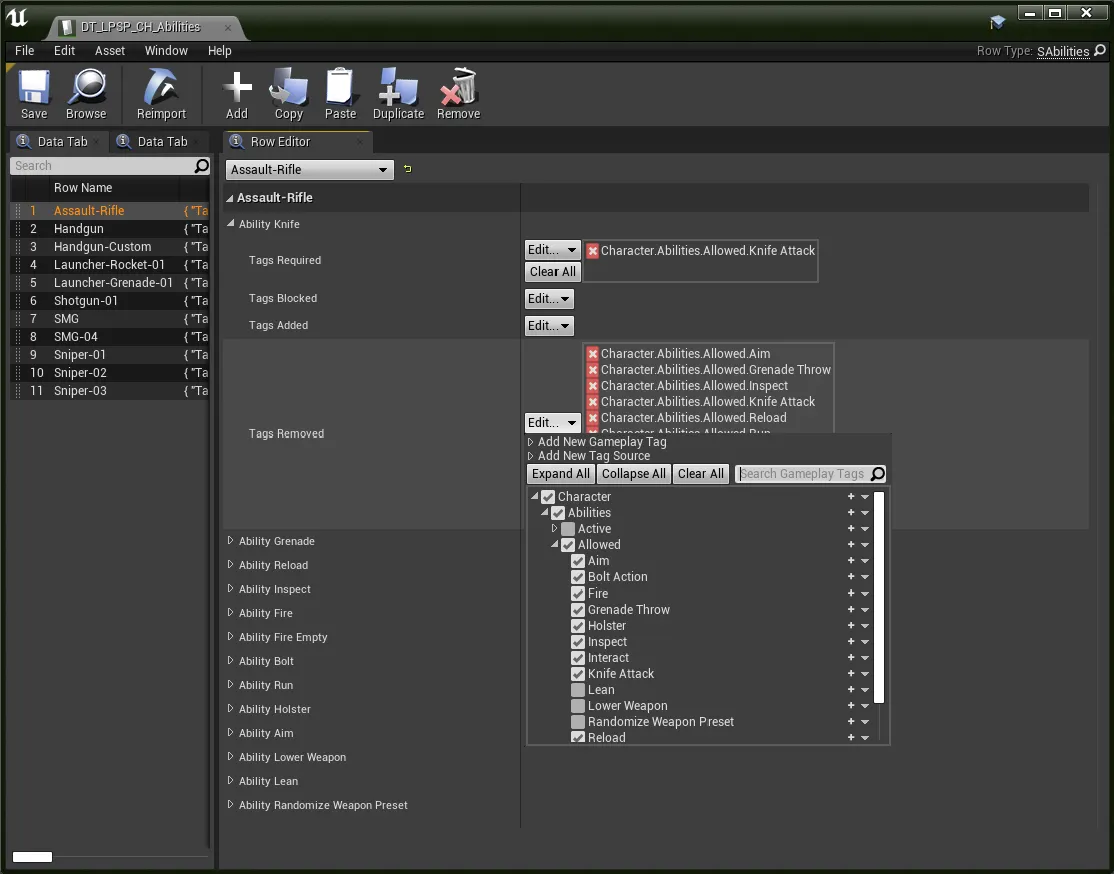The height and width of the screenshot is (874, 1114).
Task: Click the Search Gameplay Tags field
Action: [x=803, y=474]
